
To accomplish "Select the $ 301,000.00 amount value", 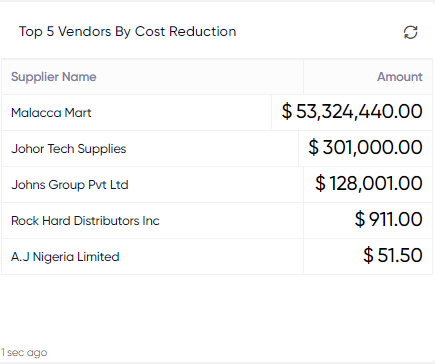I will pos(365,147).
